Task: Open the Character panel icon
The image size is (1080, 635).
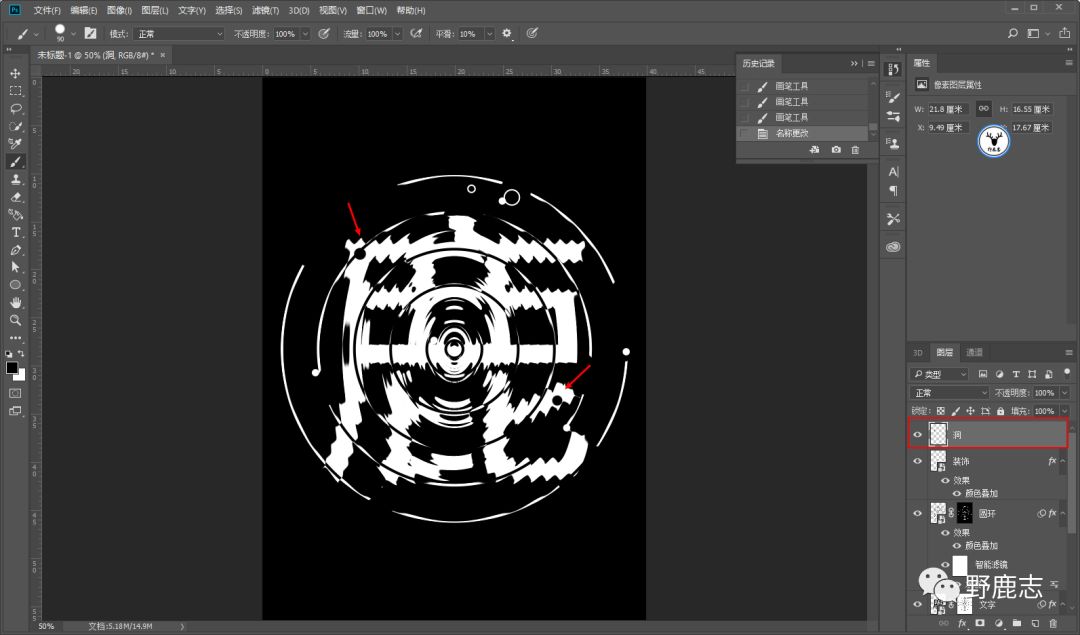Action: pyautogui.click(x=893, y=171)
